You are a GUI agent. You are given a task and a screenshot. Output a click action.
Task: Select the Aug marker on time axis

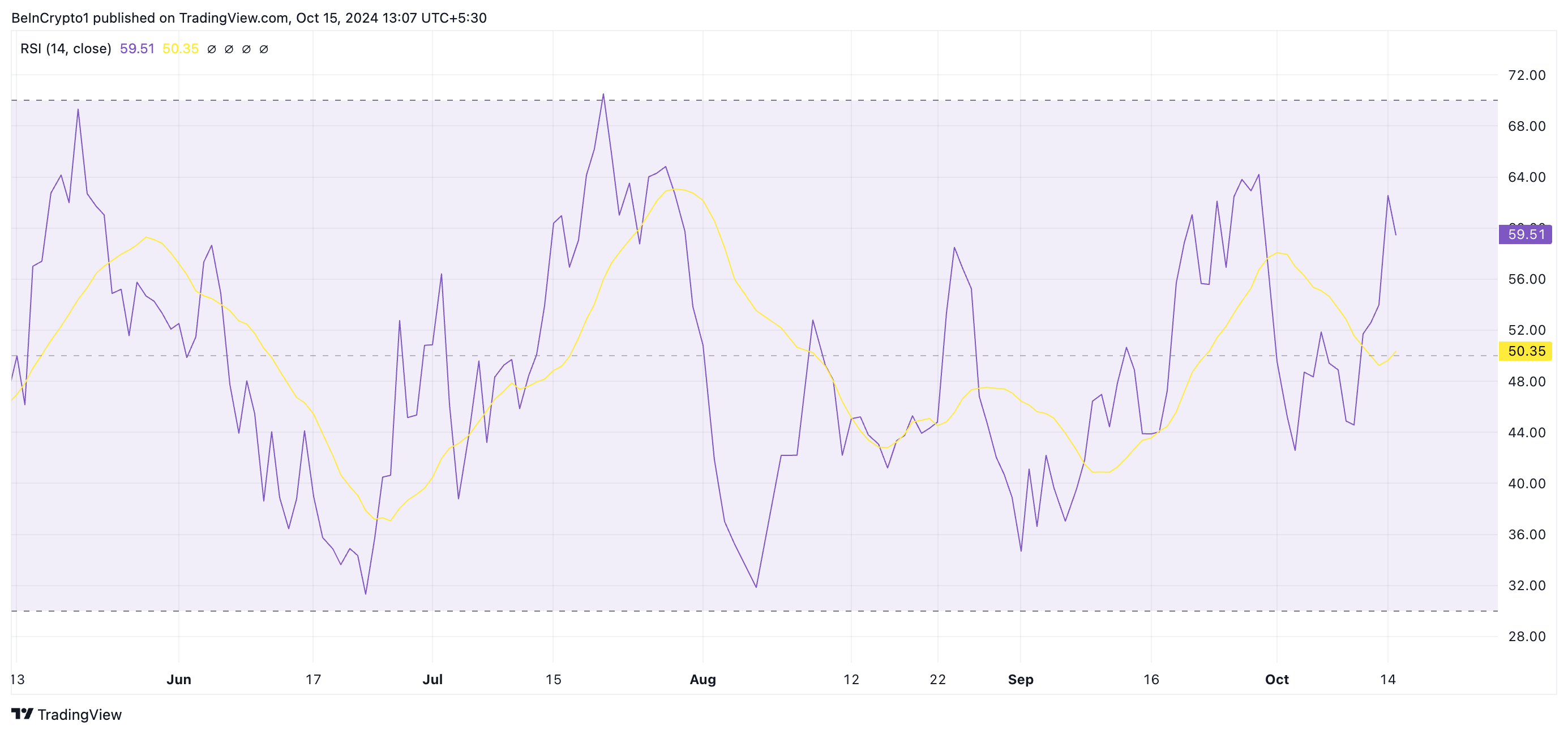[x=702, y=679]
